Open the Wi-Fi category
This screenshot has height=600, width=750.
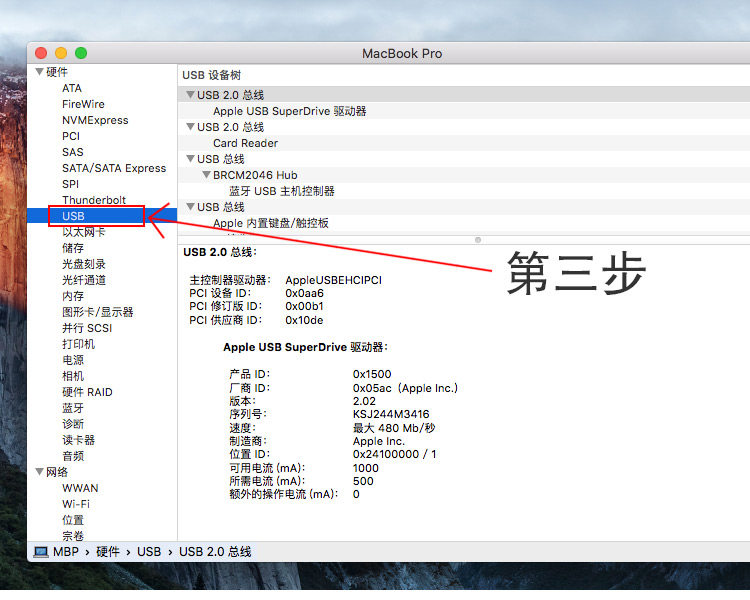coord(76,504)
